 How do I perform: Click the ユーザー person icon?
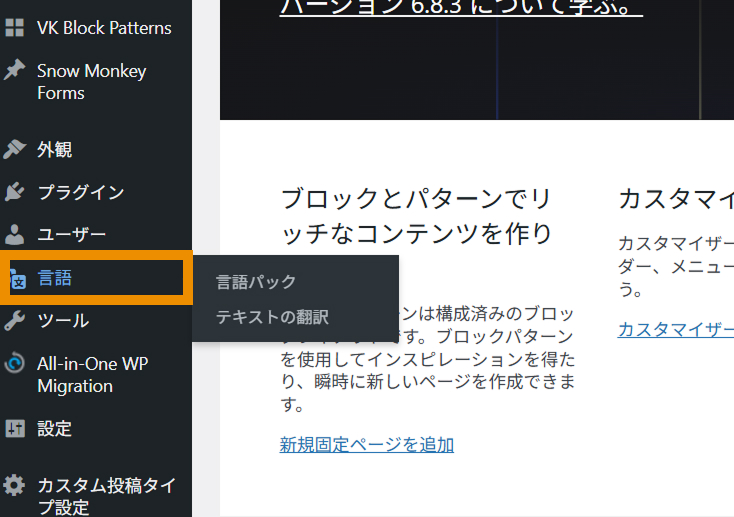[x=15, y=235]
